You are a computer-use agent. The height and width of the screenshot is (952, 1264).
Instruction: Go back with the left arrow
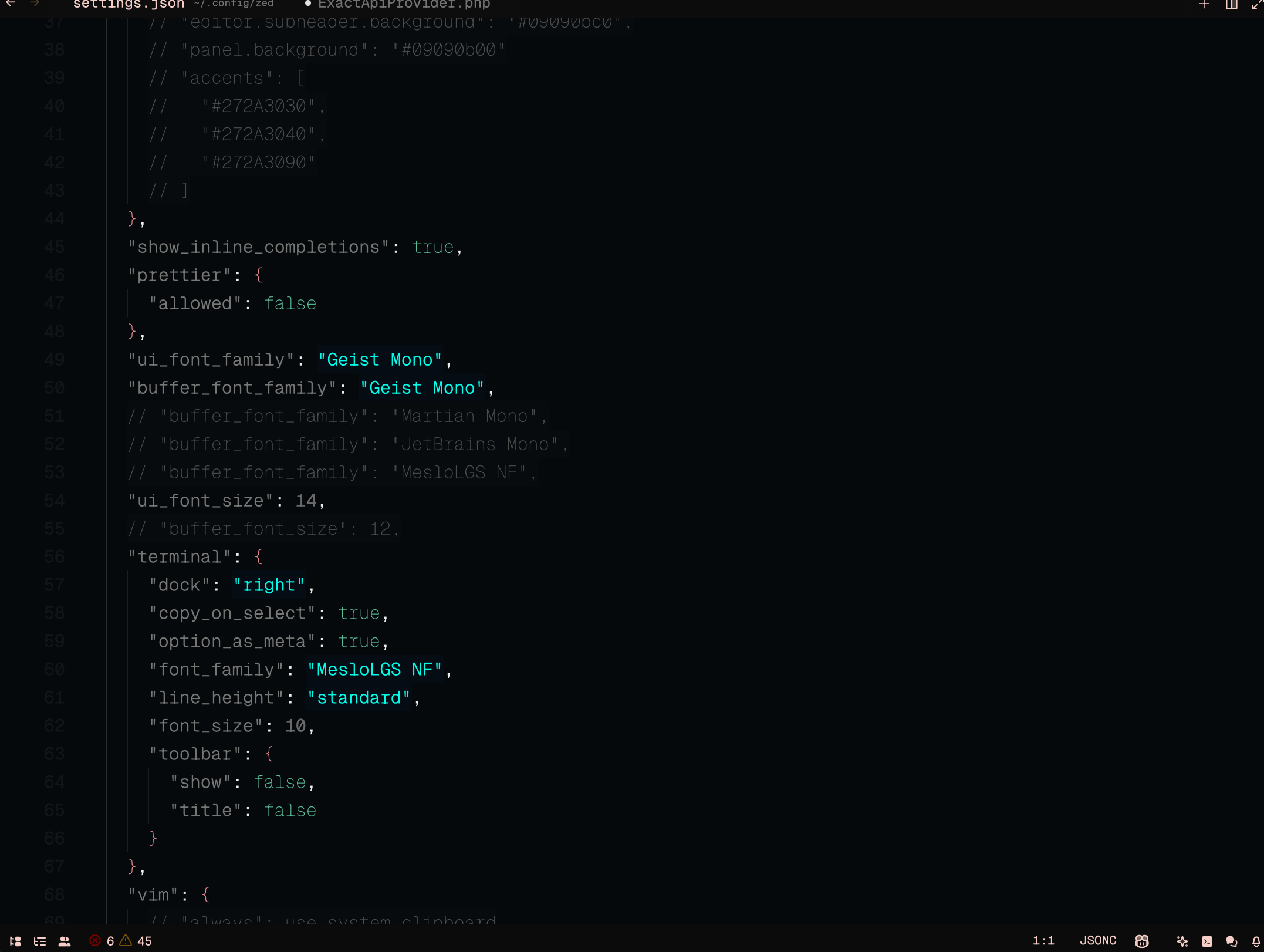[11, 4]
